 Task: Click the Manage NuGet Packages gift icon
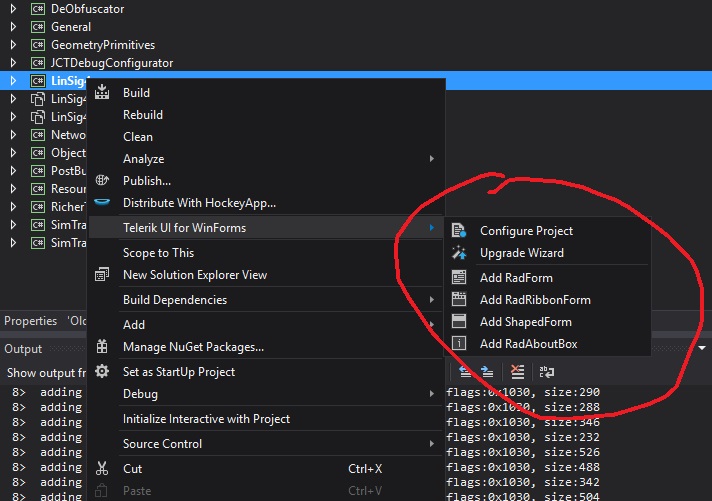[x=102, y=347]
